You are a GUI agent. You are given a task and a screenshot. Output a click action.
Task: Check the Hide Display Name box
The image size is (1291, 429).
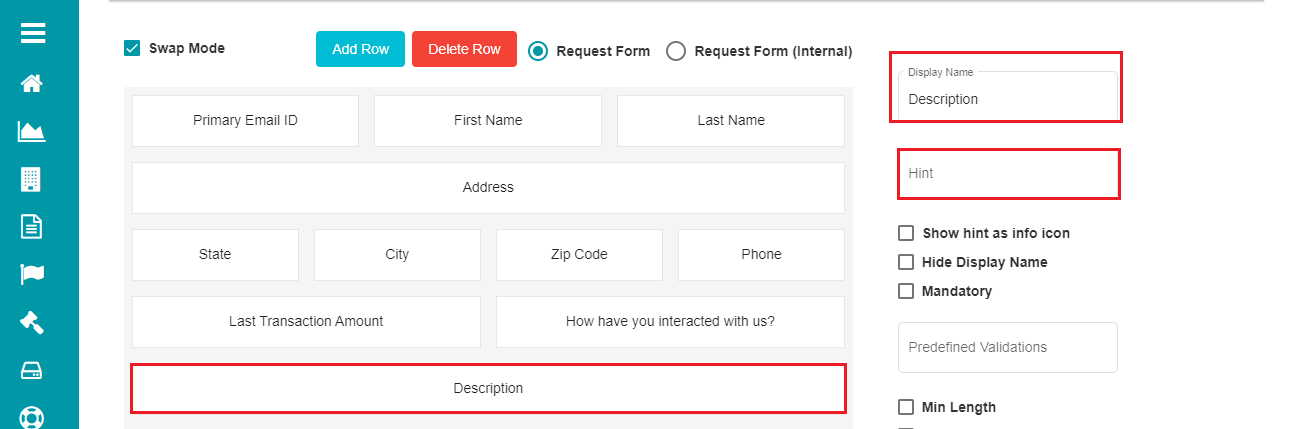[x=906, y=262]
